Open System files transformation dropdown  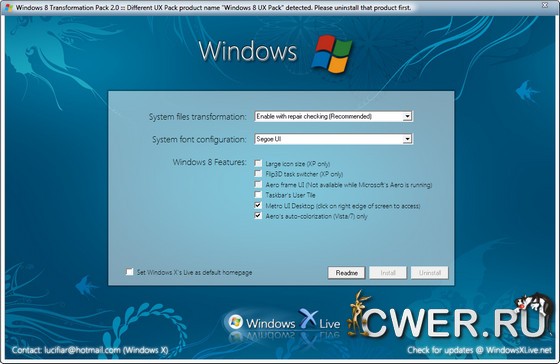[x=407, y=116]
